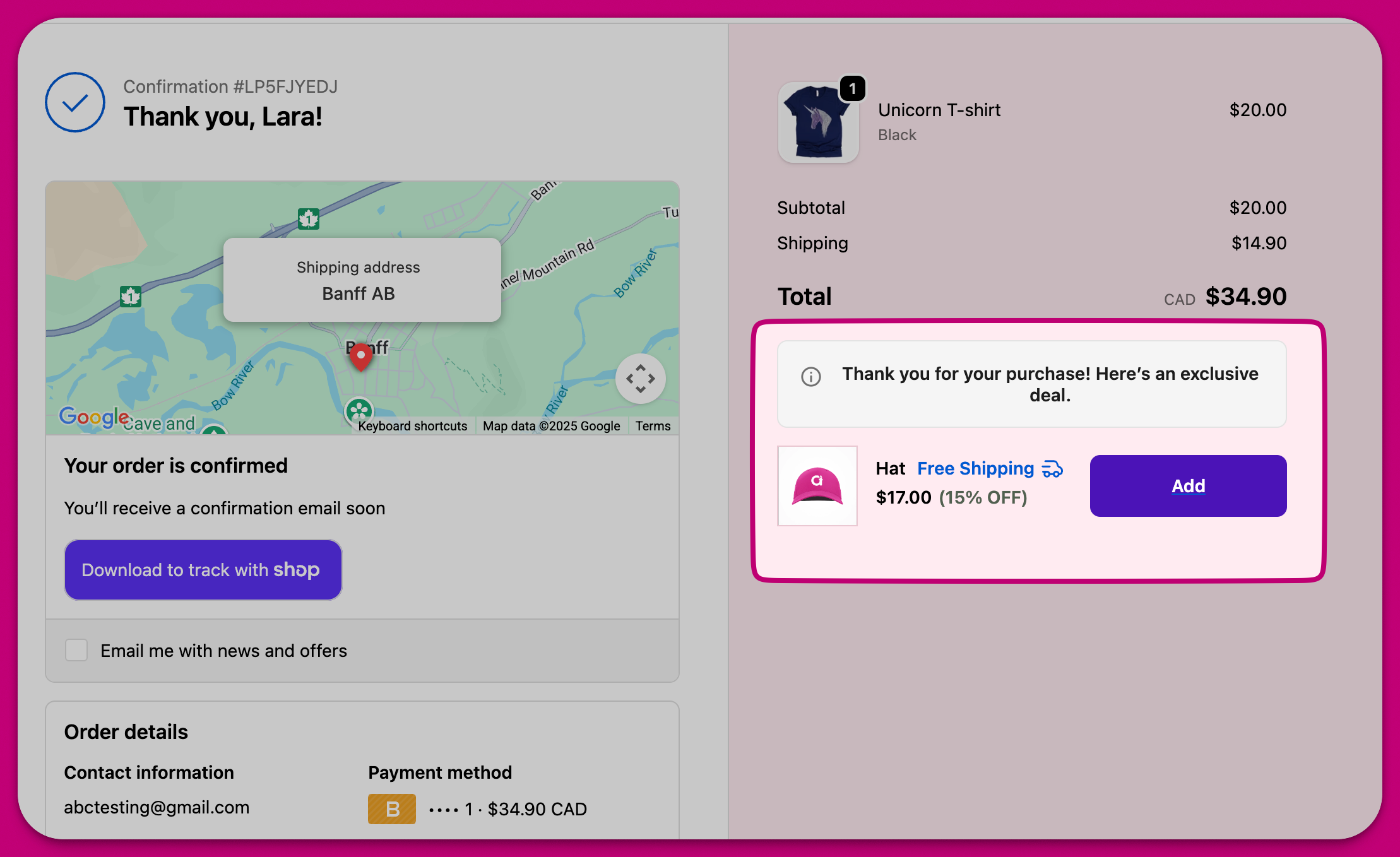Viewport: 1400px width, 857px height.
Task: Enable Email me with news and offers
Action: point(76,650)
